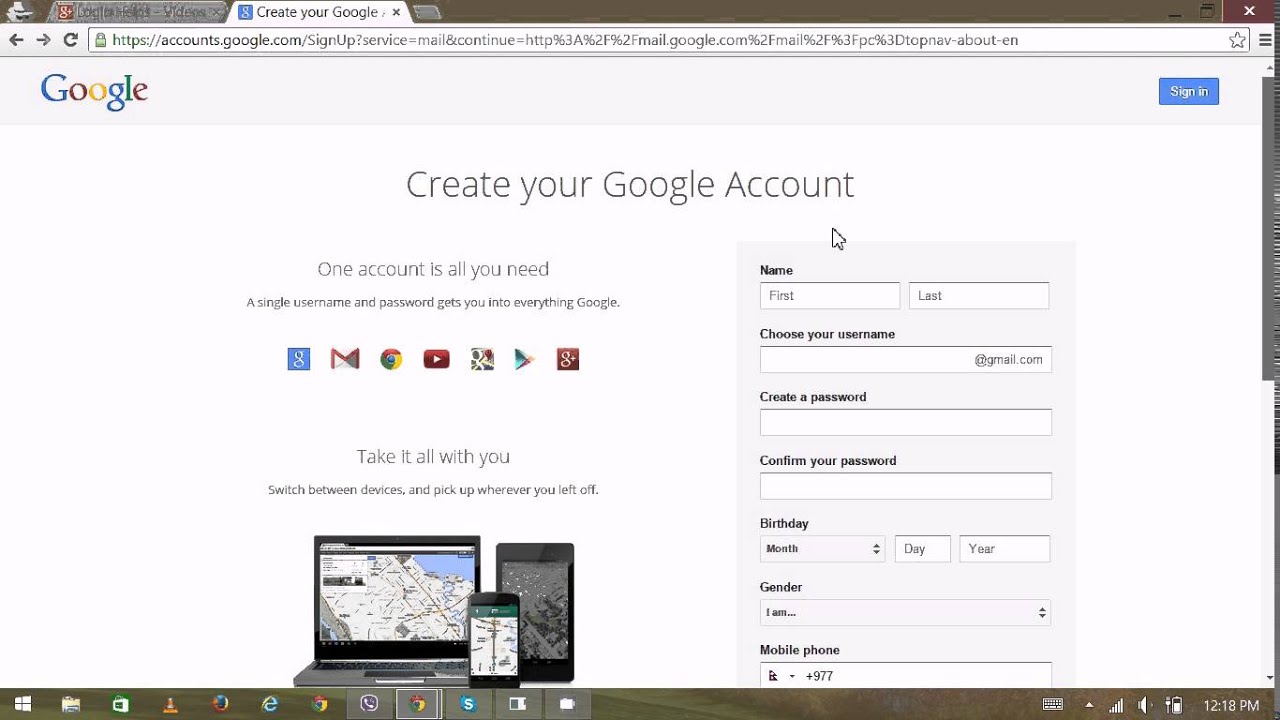Open the volume speaker tray icon

[1145, 705]
